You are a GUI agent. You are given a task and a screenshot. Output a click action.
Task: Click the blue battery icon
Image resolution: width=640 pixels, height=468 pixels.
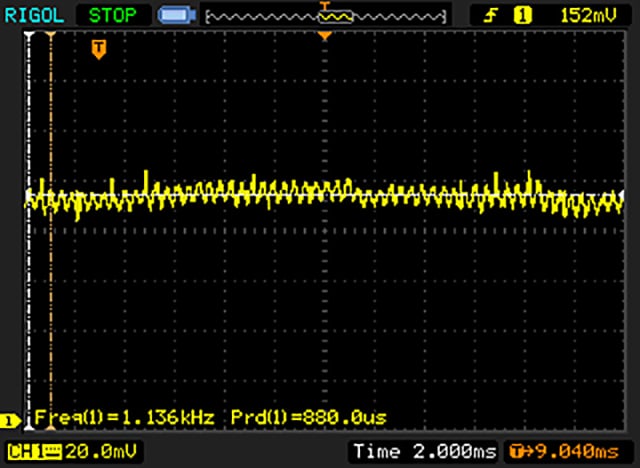click(177, 16)
